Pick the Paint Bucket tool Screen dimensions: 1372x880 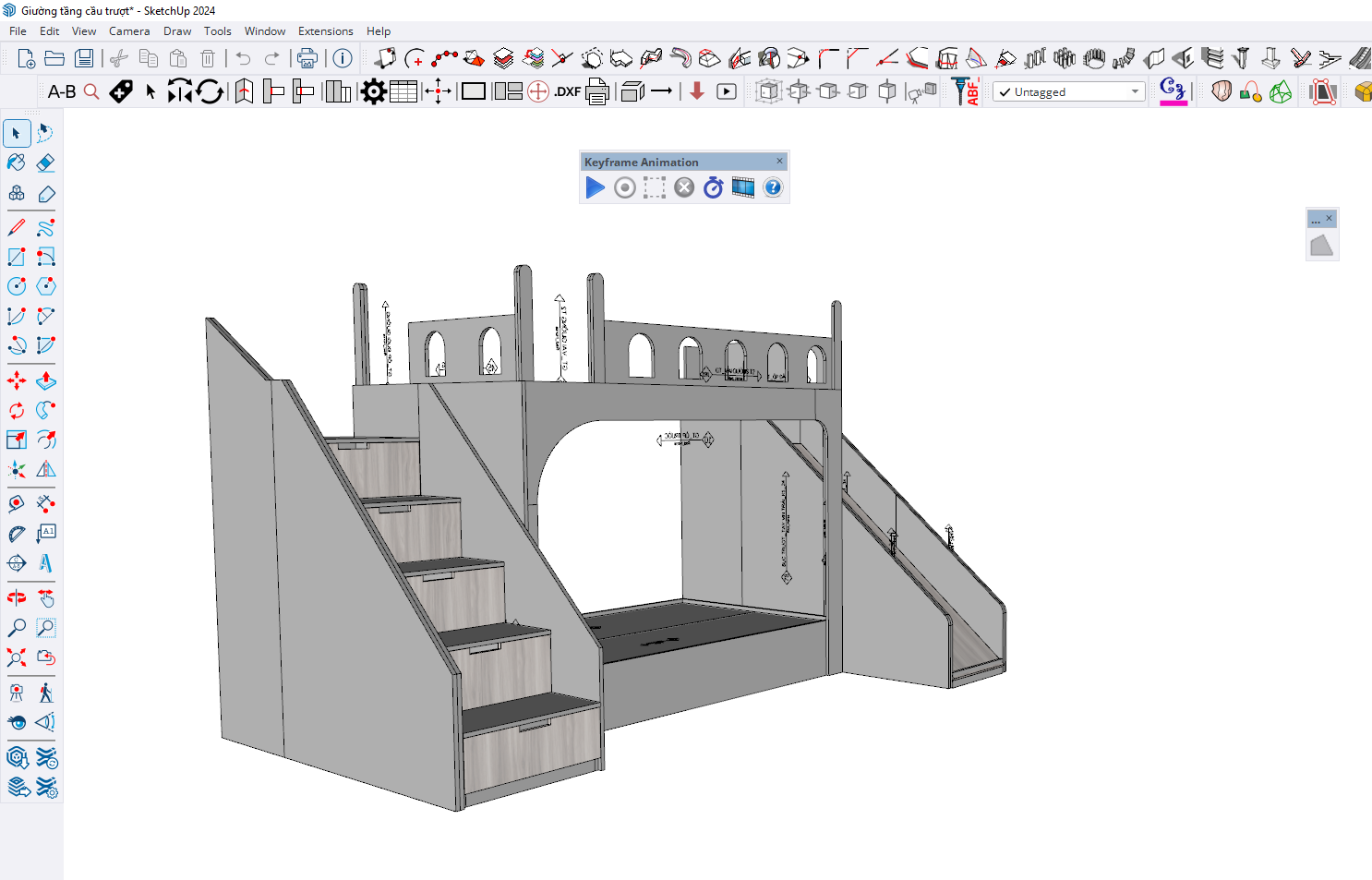[x=17, y=163]
